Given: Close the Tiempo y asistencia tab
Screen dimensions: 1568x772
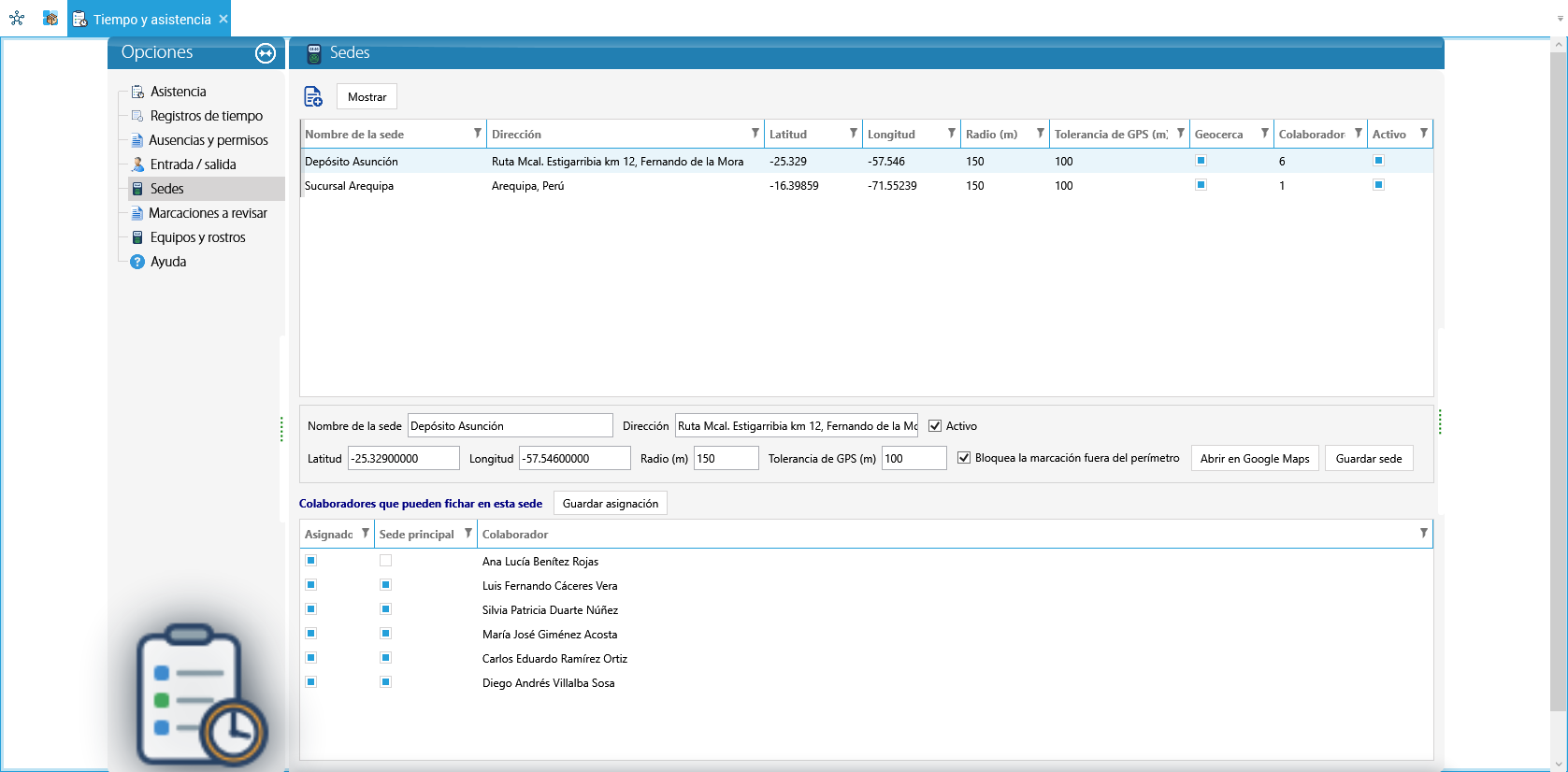Looking at the screenshot, I should point(223,19).
